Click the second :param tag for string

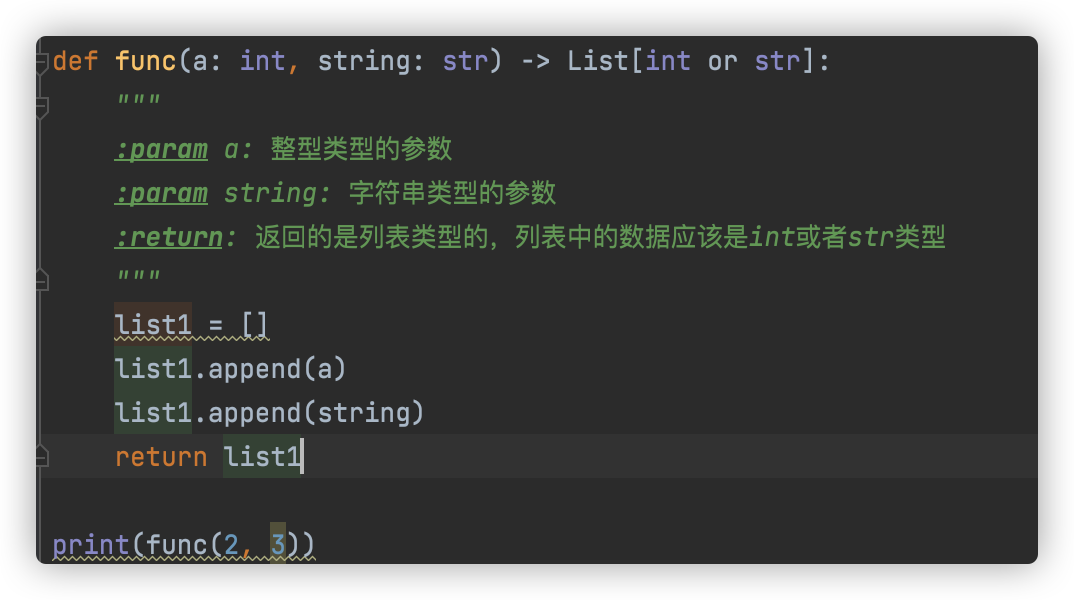point(161,193)
